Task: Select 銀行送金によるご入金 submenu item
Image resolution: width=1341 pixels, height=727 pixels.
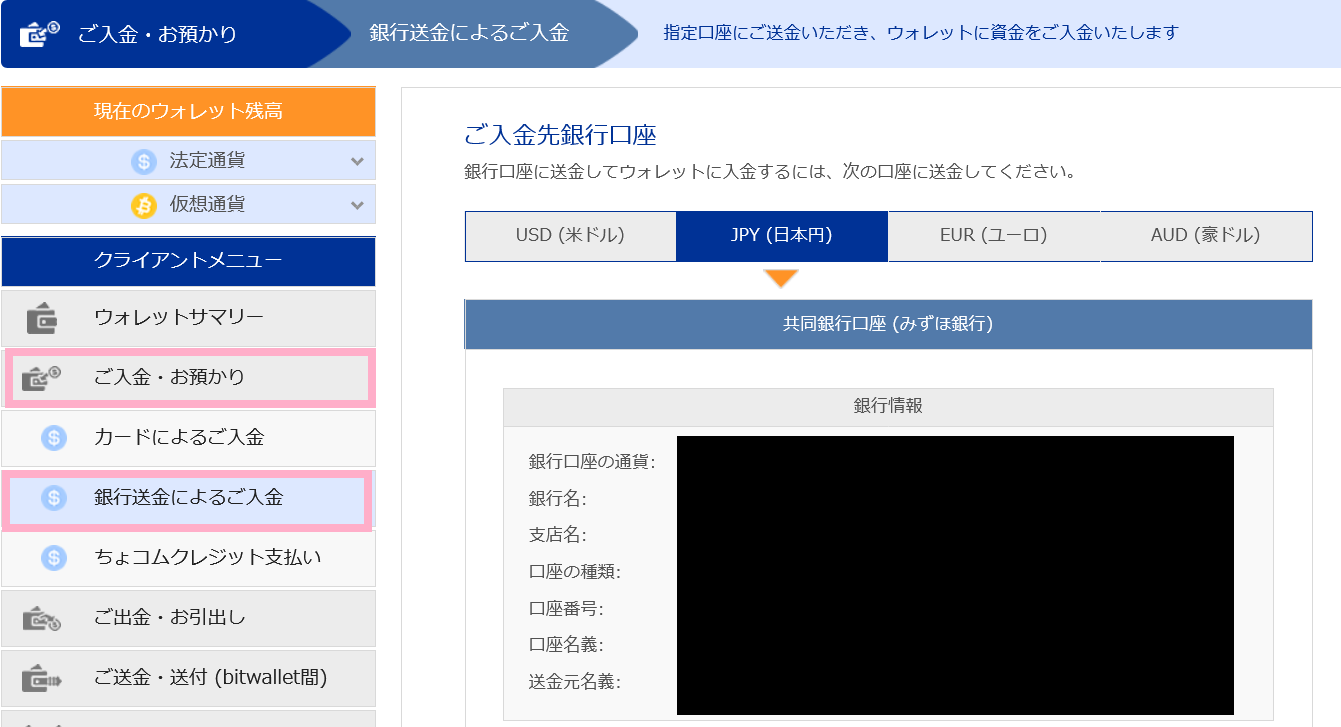Action: [188, 498]
